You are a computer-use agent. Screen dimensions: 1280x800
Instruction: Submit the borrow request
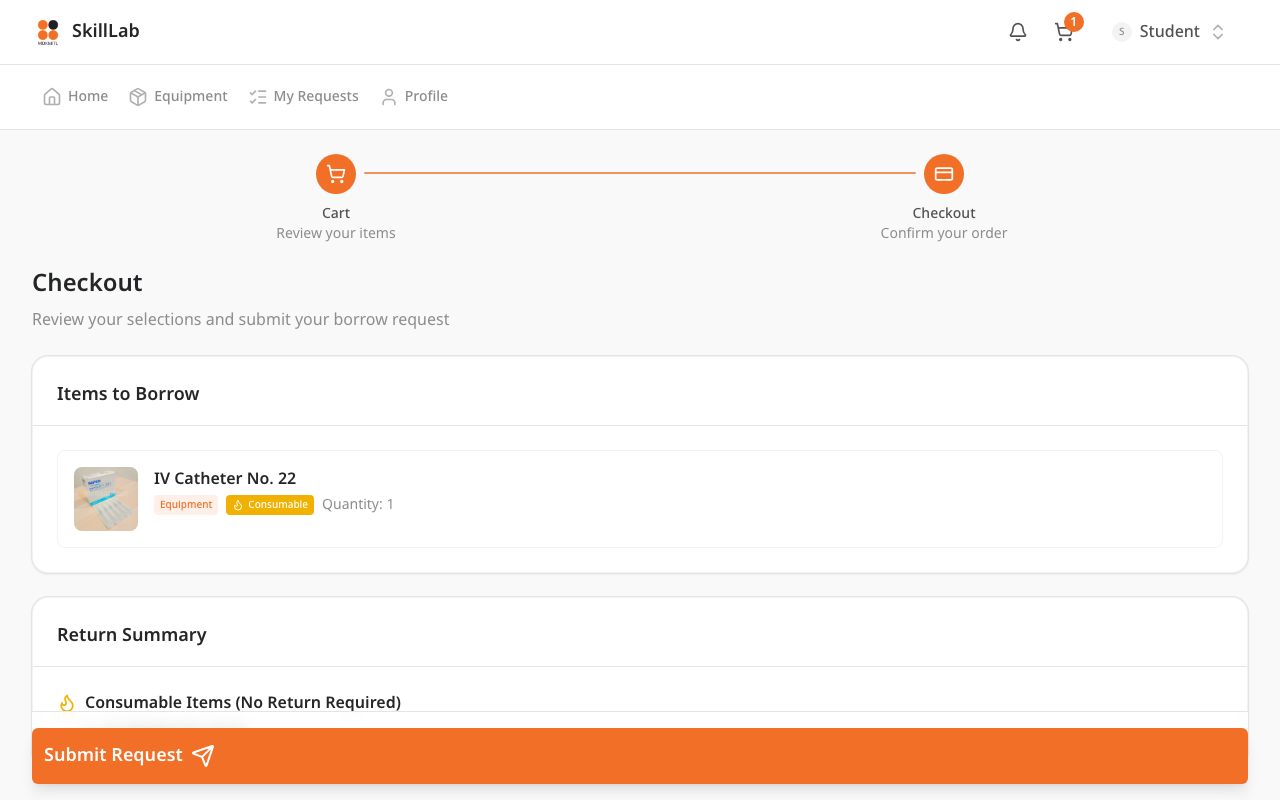point(640,756)
